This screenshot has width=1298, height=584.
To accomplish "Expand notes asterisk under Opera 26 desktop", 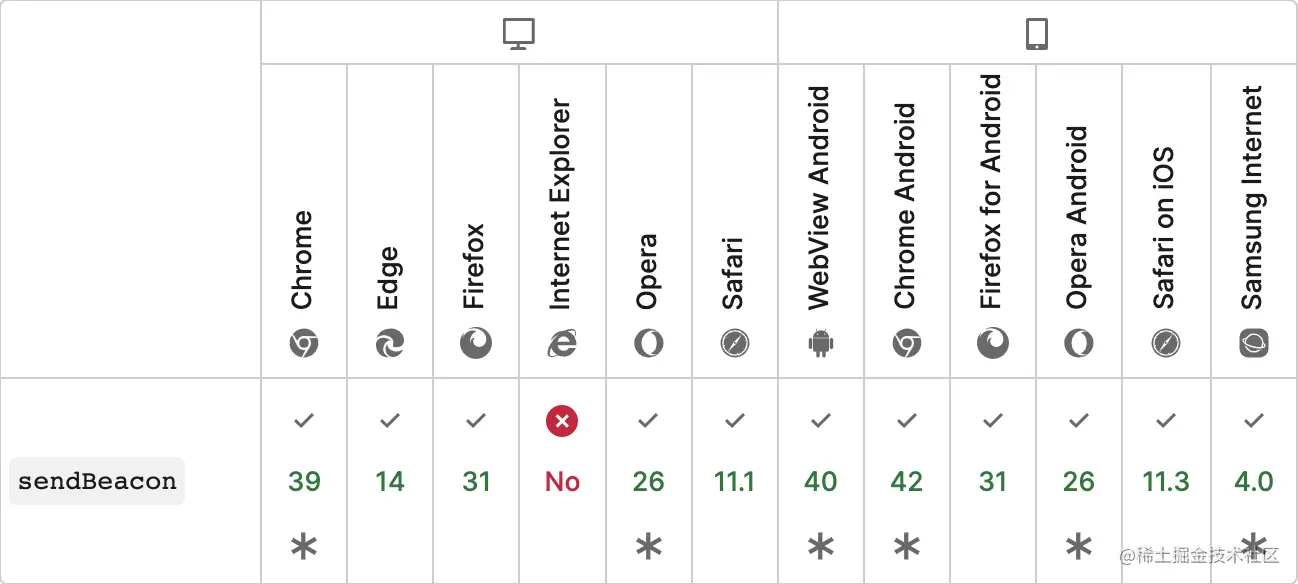I will [648, 547].
